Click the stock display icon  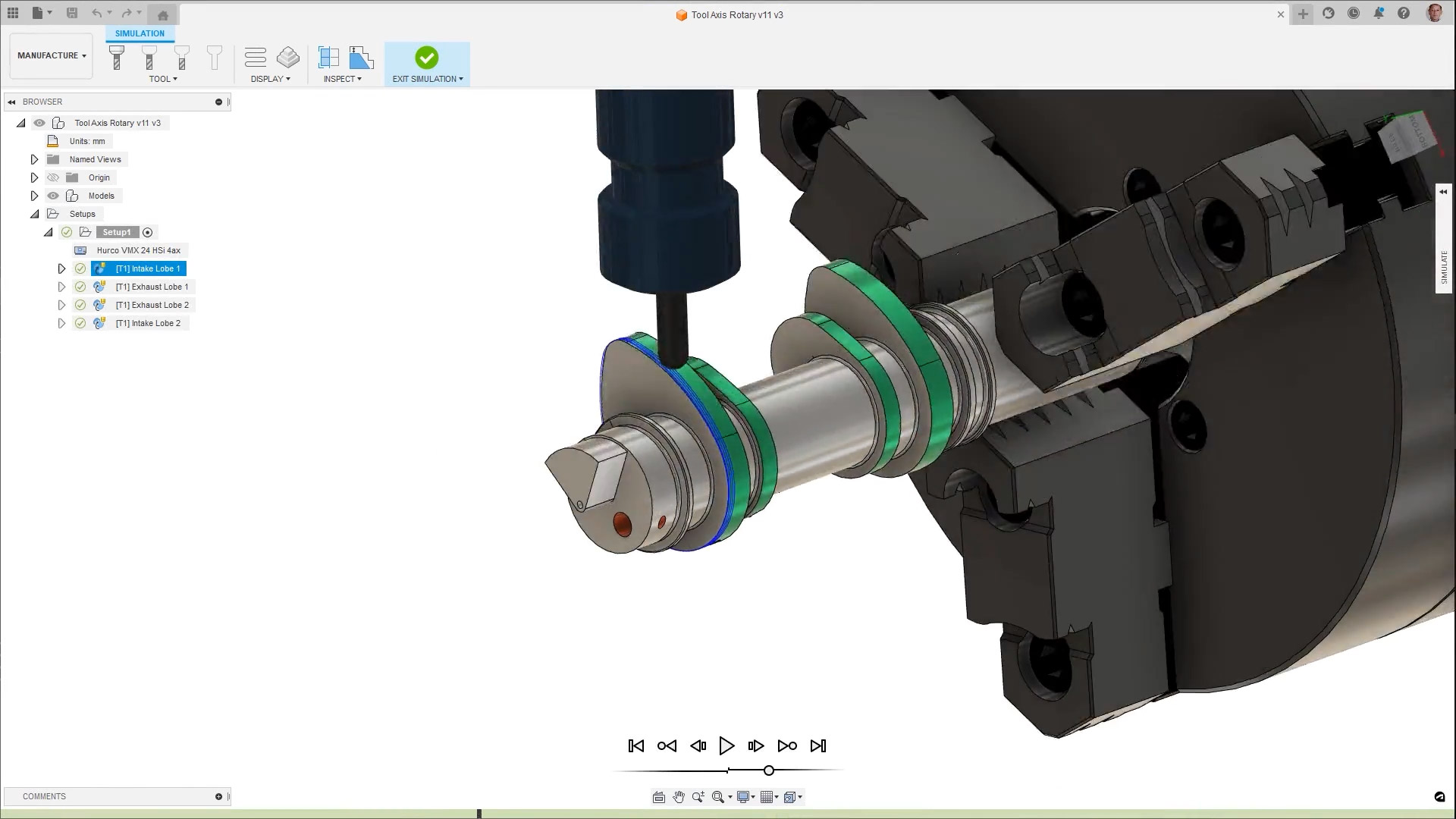(x=288, y=57)
